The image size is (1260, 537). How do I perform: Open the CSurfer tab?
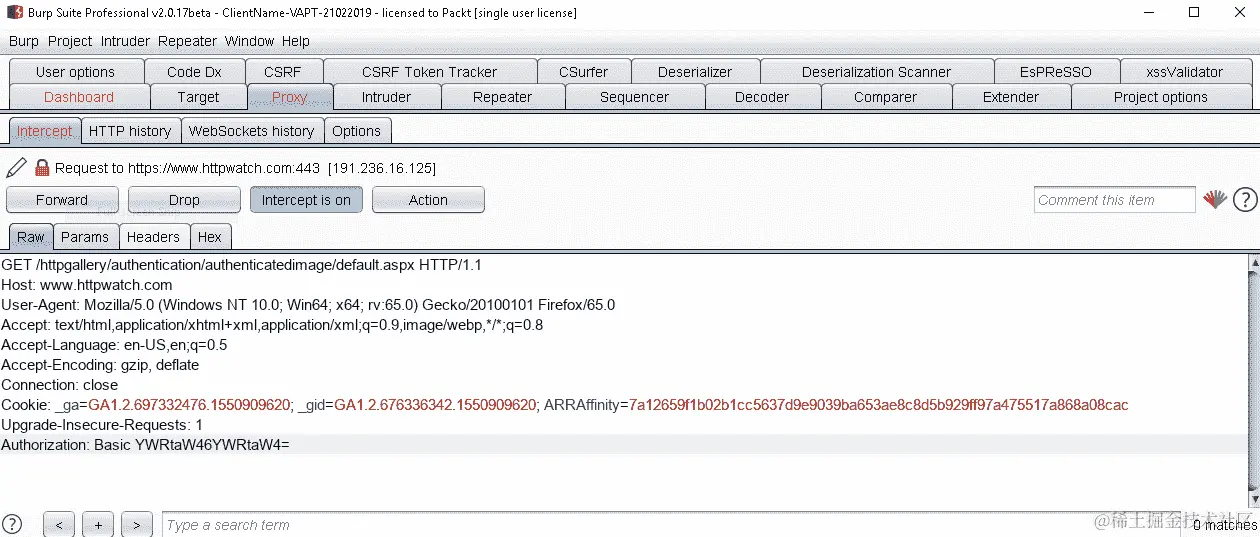[583, 72]
